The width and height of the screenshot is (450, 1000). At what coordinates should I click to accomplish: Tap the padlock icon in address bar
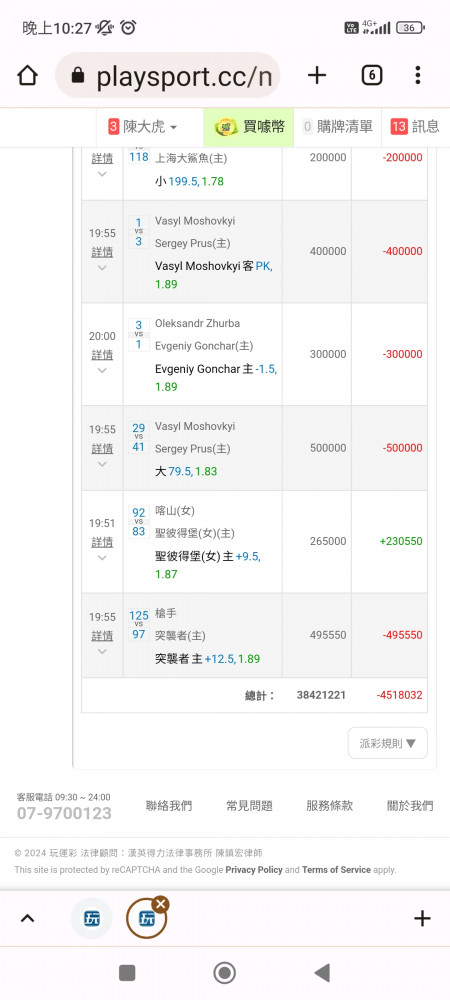pos(78,76)
